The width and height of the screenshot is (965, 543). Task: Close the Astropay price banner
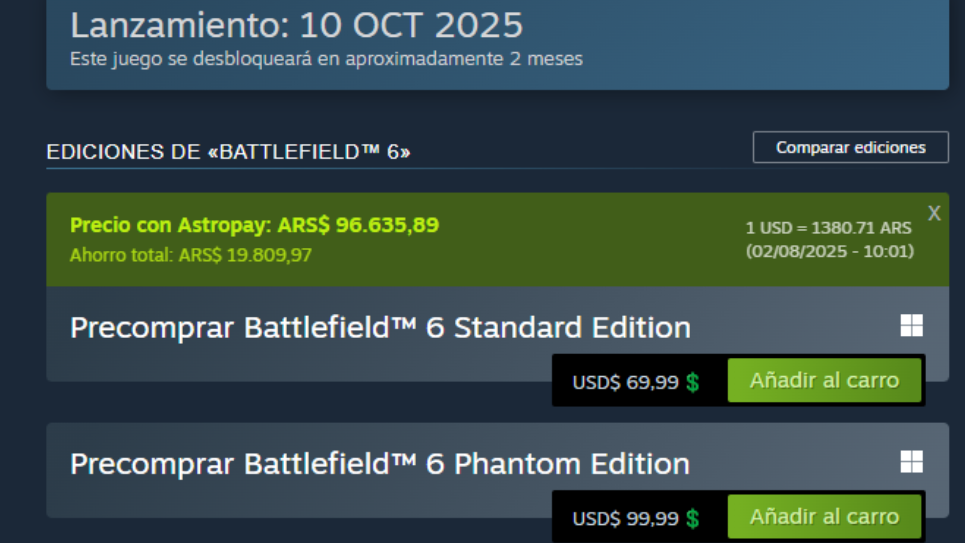(x=934, y=213)
